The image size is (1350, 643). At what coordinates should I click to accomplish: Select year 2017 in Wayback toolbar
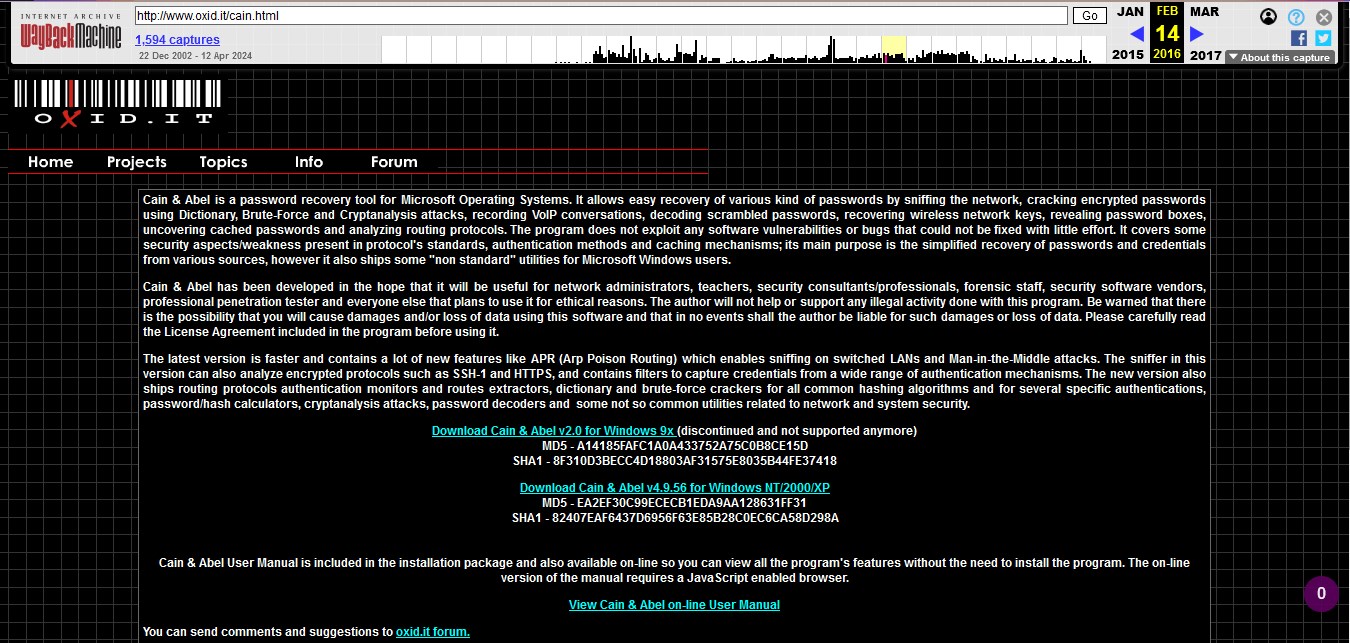pos(1206,55)
